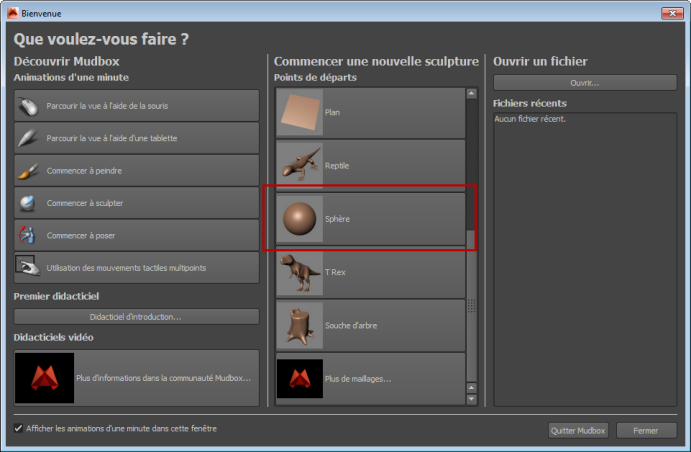Click the Plus de maillages… label

click(358, 379)
